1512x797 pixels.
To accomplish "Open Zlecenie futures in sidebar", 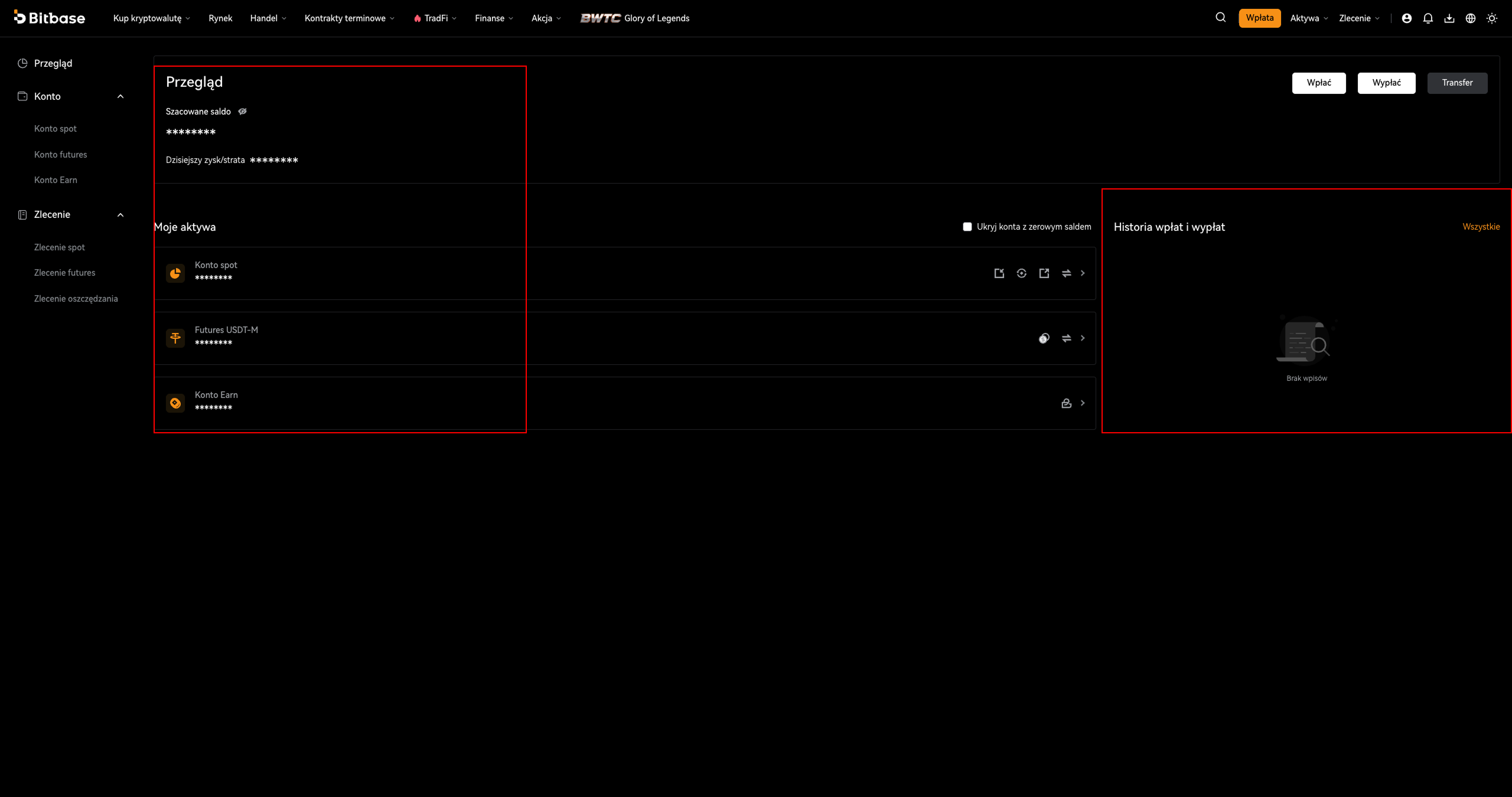I will click(x=65, y=273).
